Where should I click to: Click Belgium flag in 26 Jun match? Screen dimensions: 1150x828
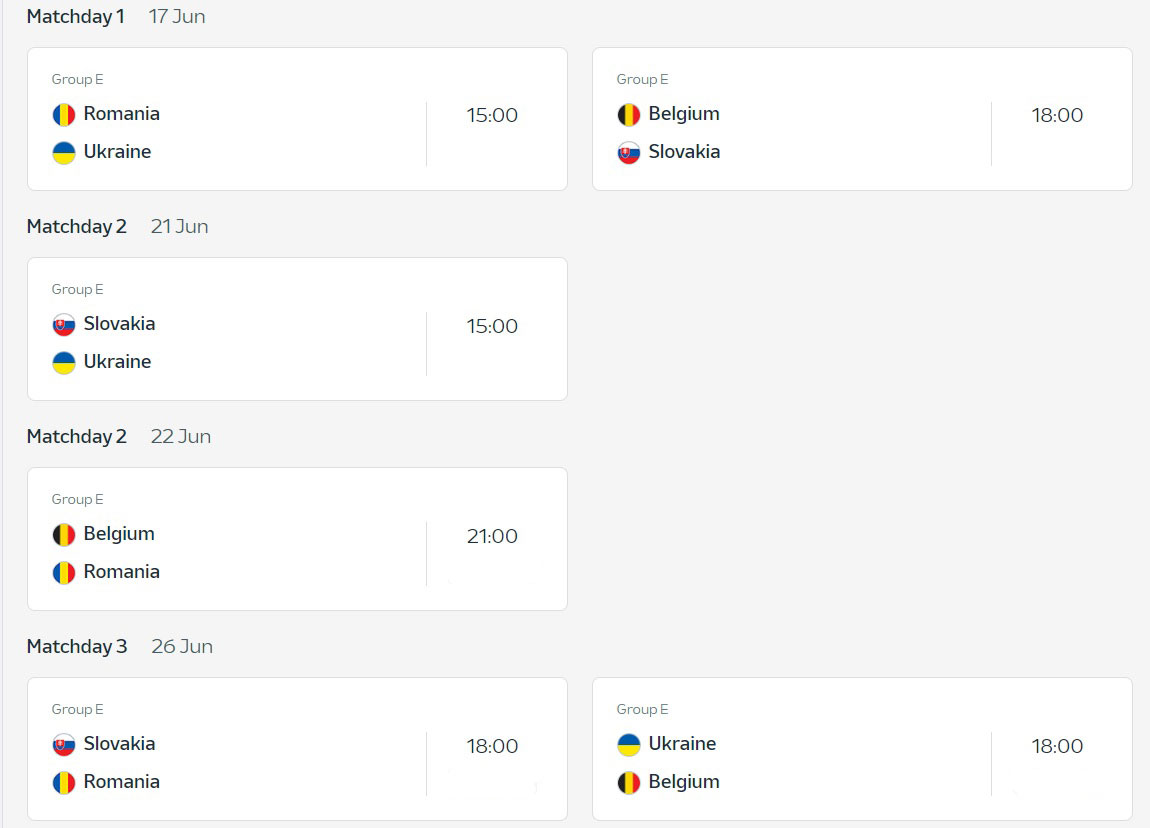(629, 783)
